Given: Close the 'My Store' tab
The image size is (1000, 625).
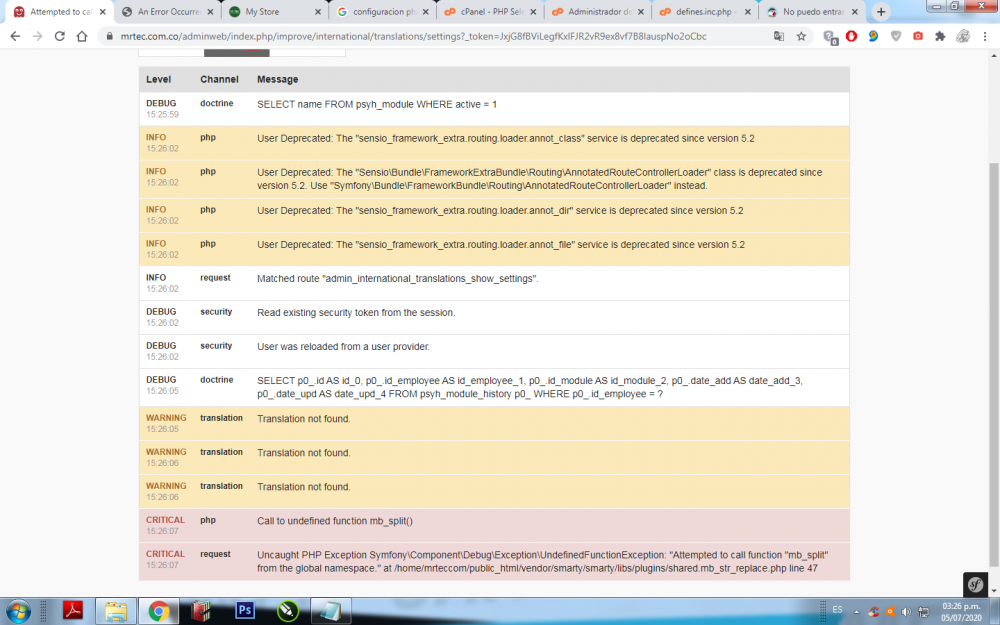Looking at the screenshot, I should tap(318, 11).
